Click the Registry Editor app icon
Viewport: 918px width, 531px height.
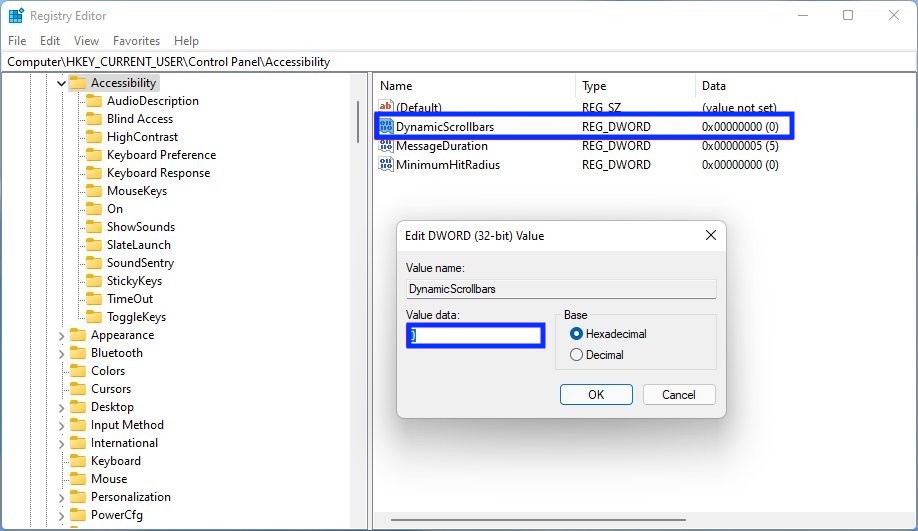[16, 15]
